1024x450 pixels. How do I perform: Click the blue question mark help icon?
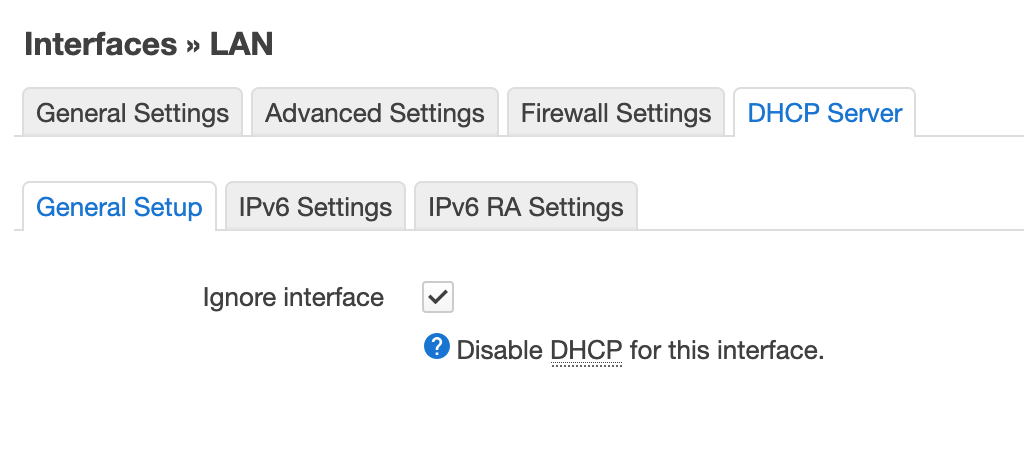click(x=436, y=346)
